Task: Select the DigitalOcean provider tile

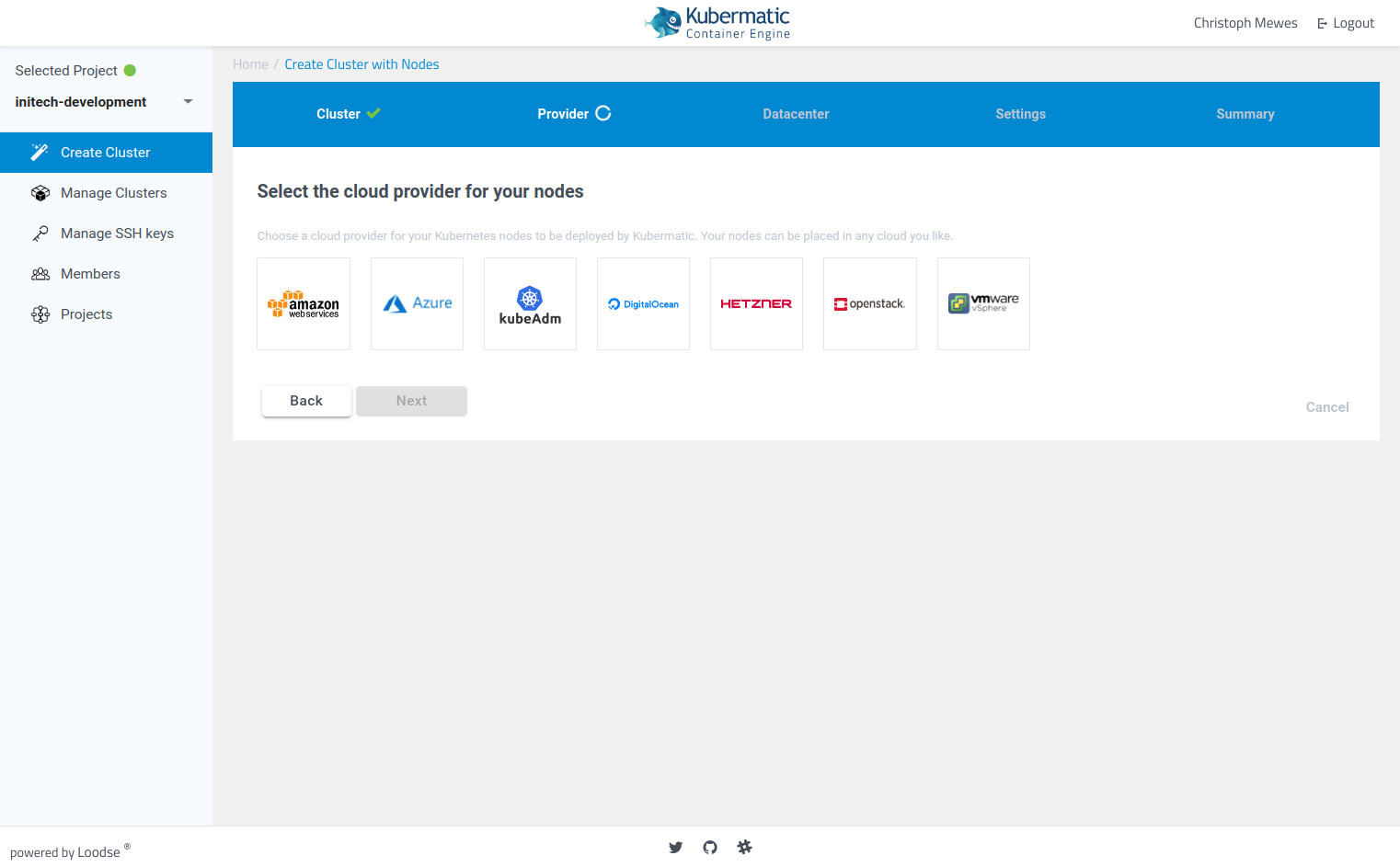Action: tap(643, 303)
